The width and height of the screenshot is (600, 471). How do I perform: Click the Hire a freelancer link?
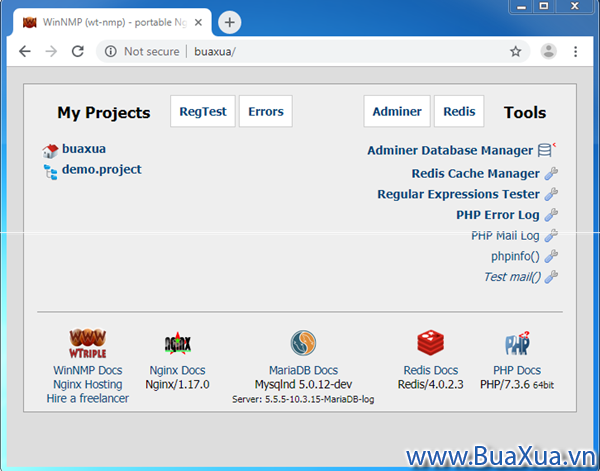click(88, 398)
